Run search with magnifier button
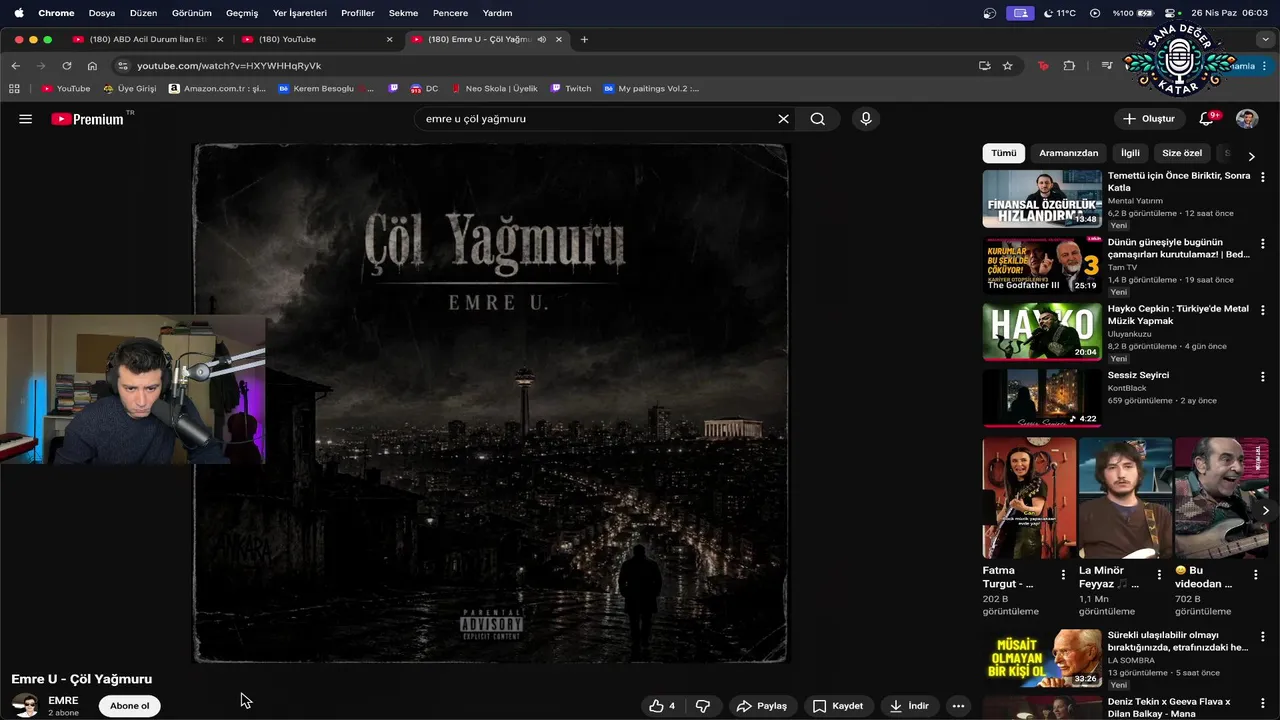The height and width of the screenshot is (720, 1280). pos(818,119)
